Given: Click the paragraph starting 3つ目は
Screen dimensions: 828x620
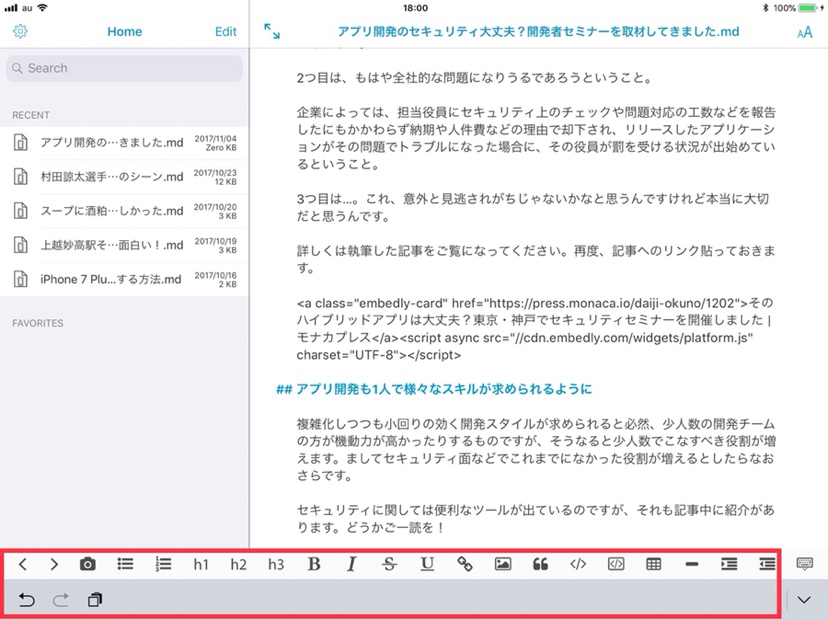Looking at the screenshot, I should click(532, 208).
